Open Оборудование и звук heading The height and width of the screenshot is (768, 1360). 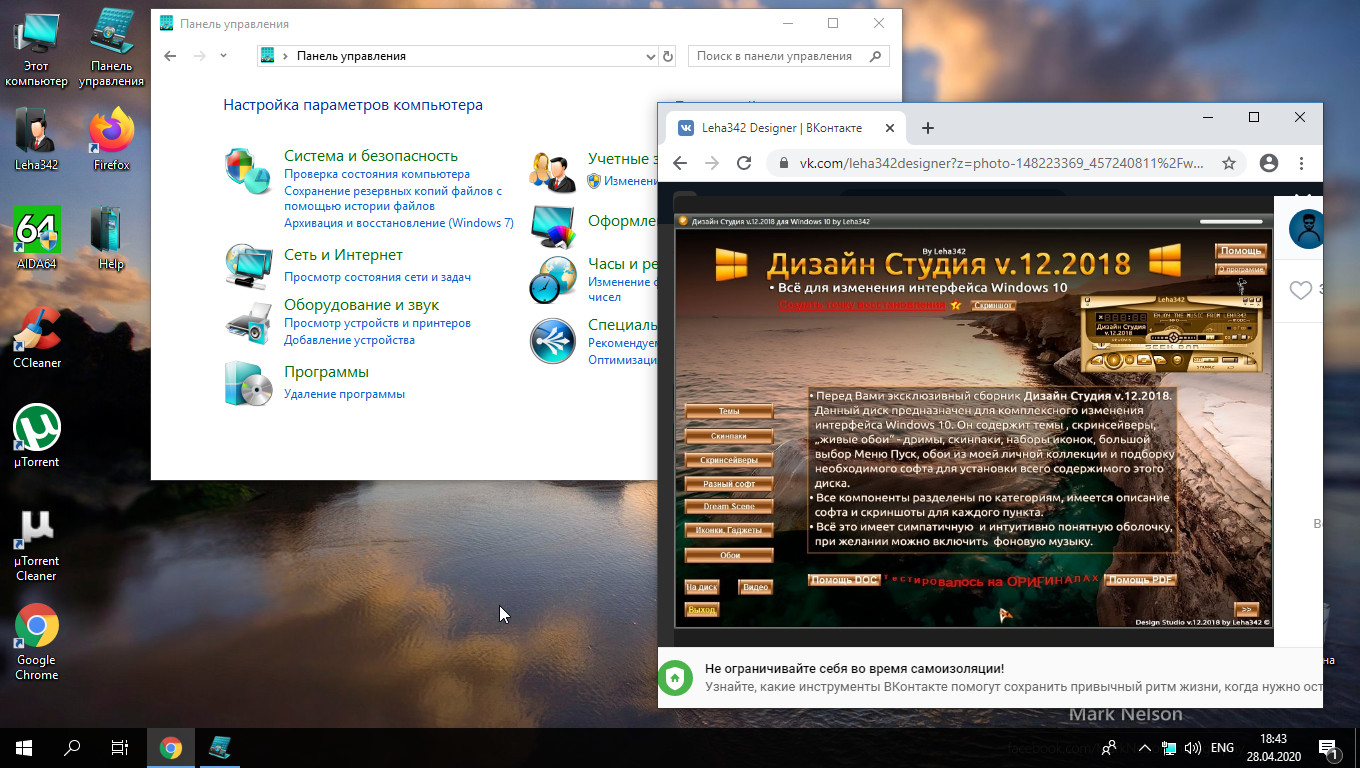coord(361,305)
